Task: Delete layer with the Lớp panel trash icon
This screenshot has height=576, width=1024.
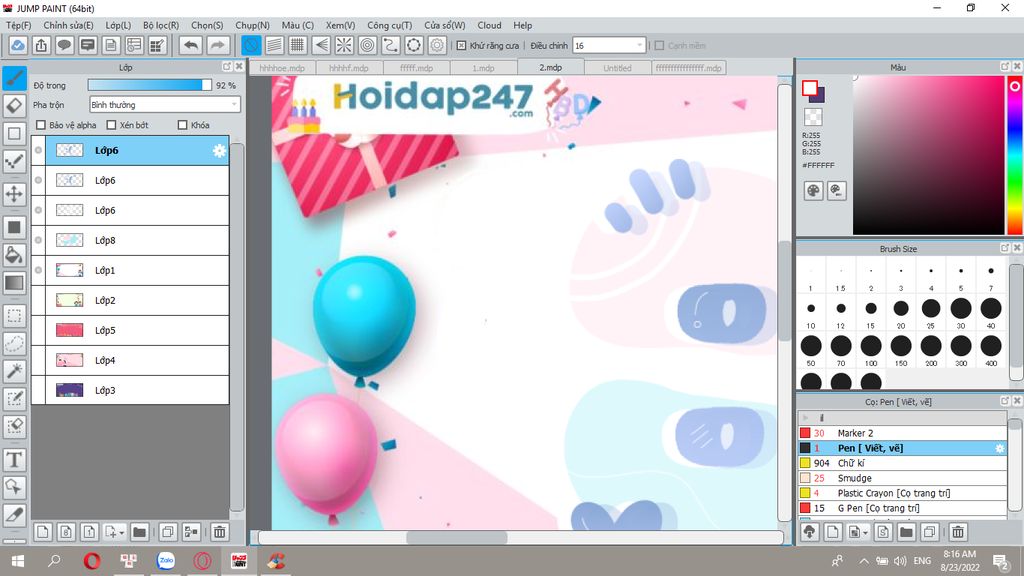Action: pyautogui.click(x=220, y=532)
